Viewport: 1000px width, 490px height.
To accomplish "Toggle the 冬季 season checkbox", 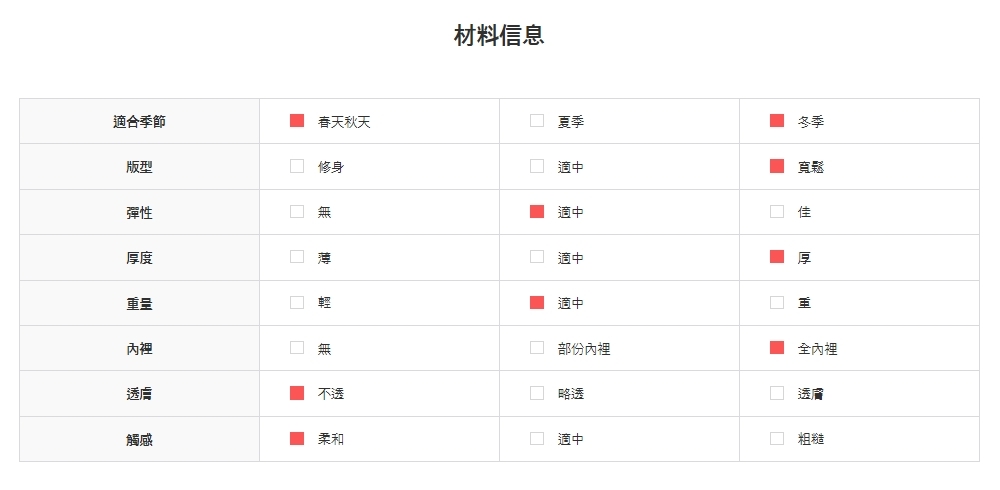I will 777,121.
